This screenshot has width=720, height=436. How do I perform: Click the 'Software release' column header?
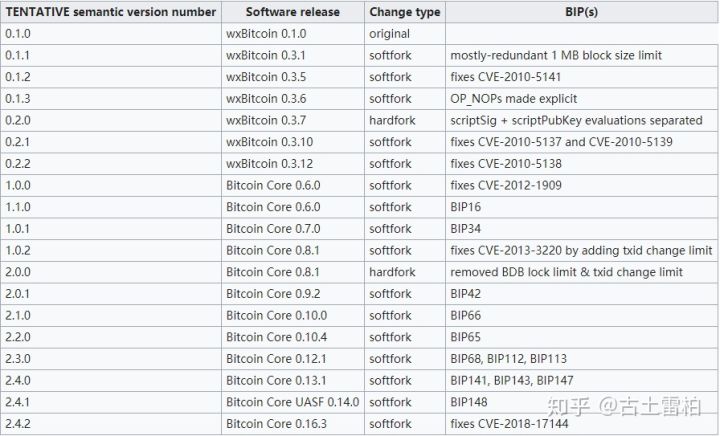click(293, 12)
